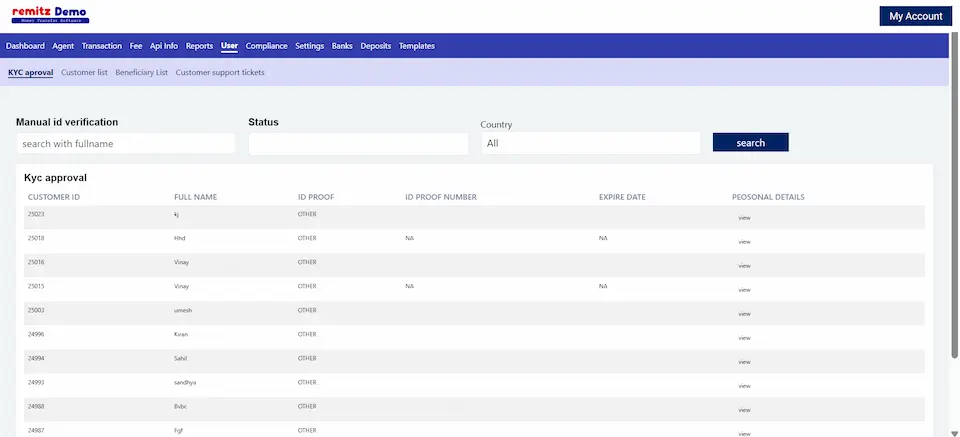Viewport: 960px width, 437px height.
Task: Open the Settings menu
Action: (309, 46)
